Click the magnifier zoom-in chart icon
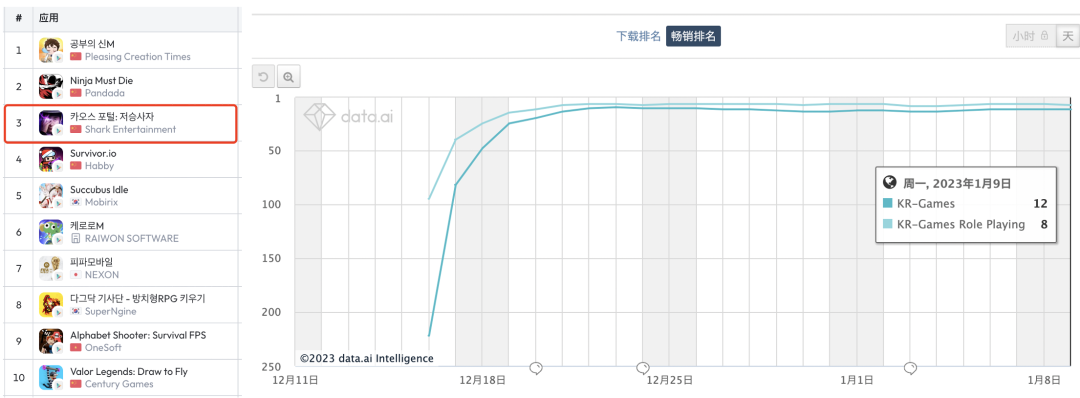 [288, 76]
